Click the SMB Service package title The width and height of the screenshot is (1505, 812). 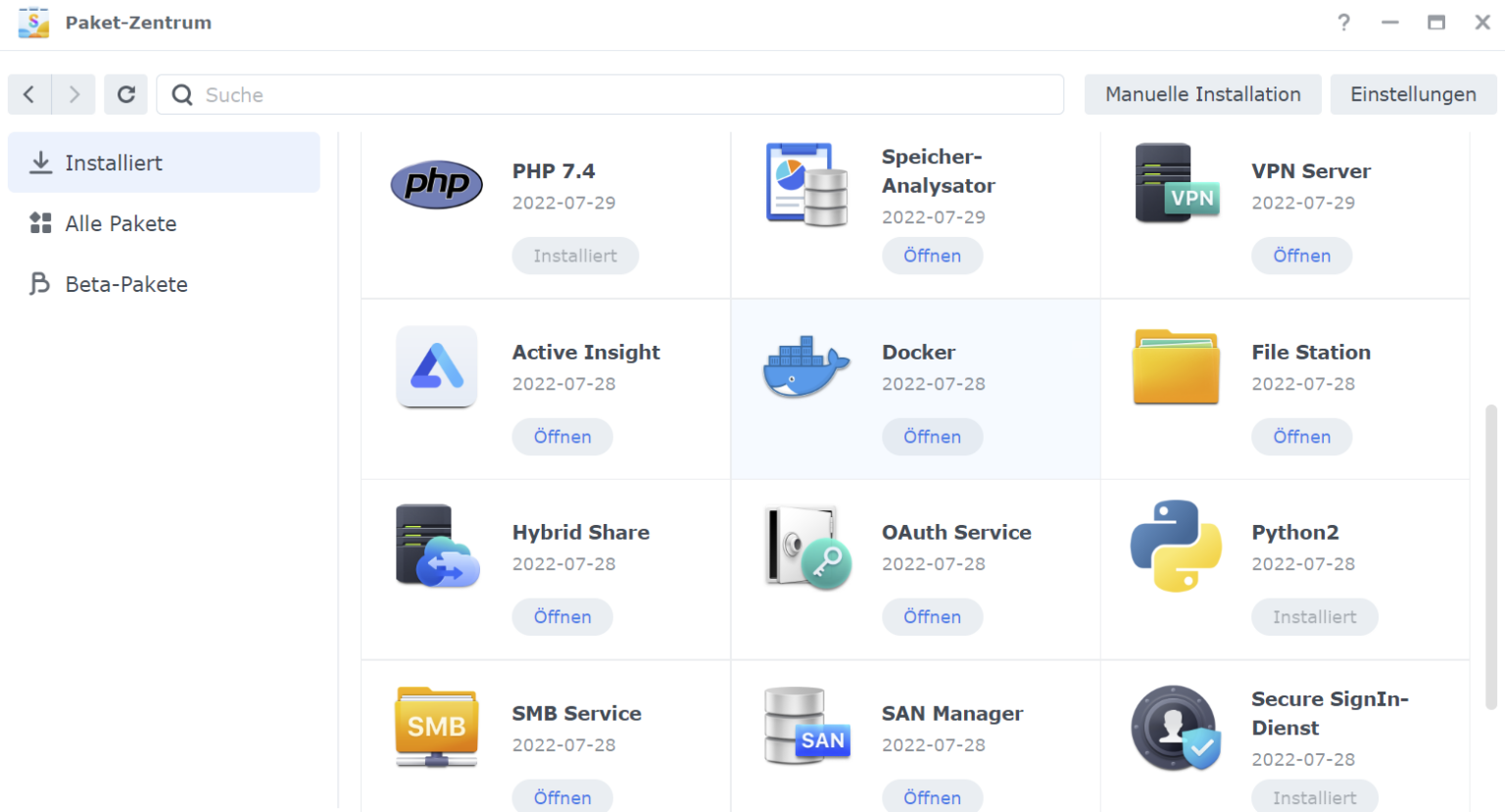coord(577,714)
